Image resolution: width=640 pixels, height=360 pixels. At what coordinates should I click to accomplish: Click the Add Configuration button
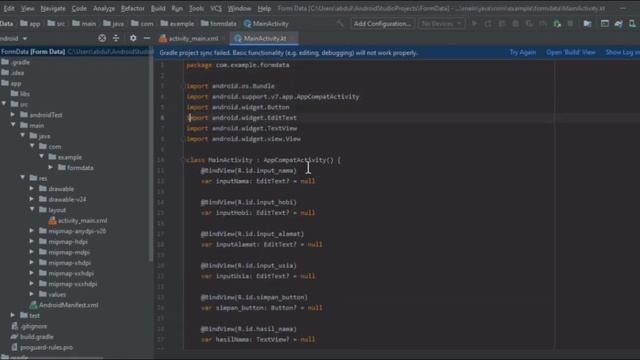tap(382, 24)
